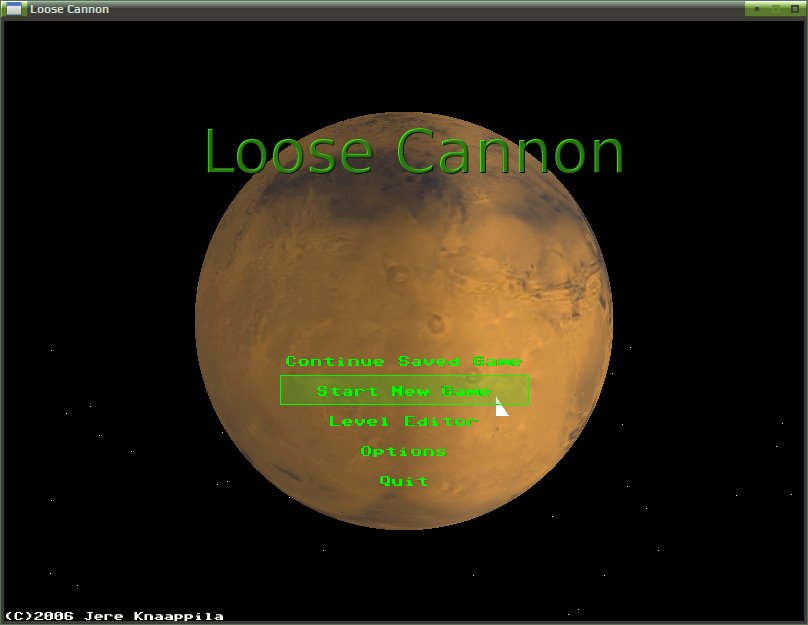Click the window menu icon in title bar
The height and width of the screenshot is (625, 808).
pyautogui.click(x=13, y=9)
